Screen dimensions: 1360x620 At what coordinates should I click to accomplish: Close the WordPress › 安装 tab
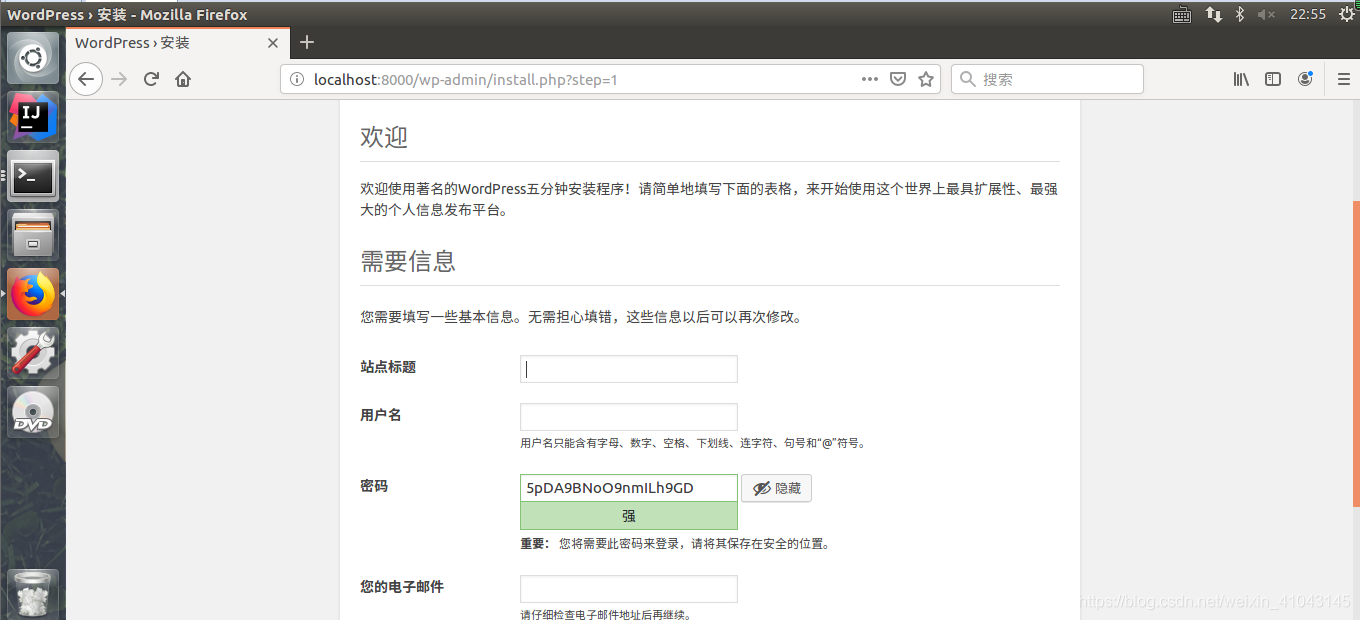(x=273, y=43)
